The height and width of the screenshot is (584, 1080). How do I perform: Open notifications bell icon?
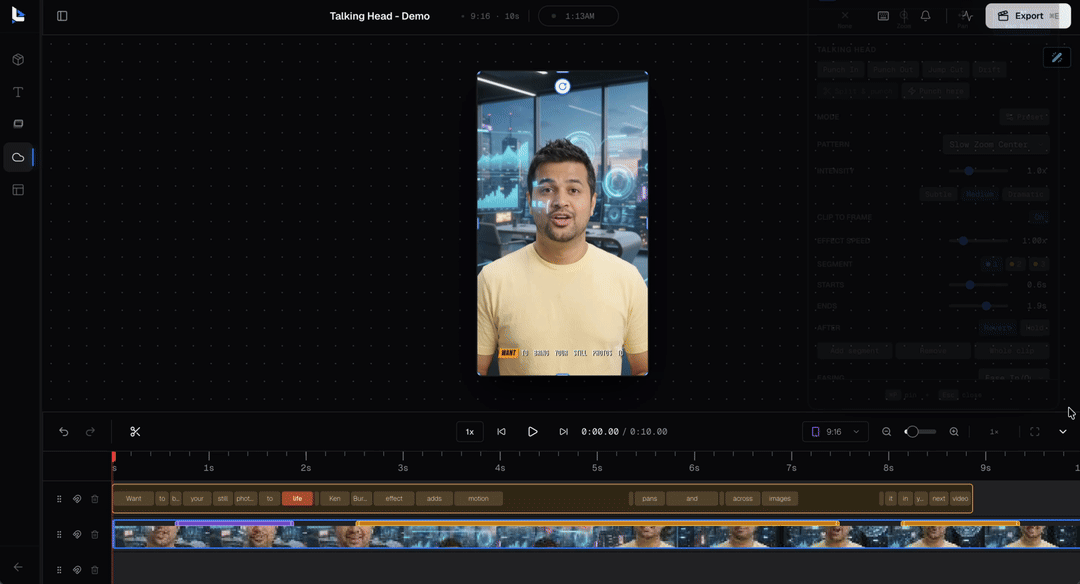[925, 16]
